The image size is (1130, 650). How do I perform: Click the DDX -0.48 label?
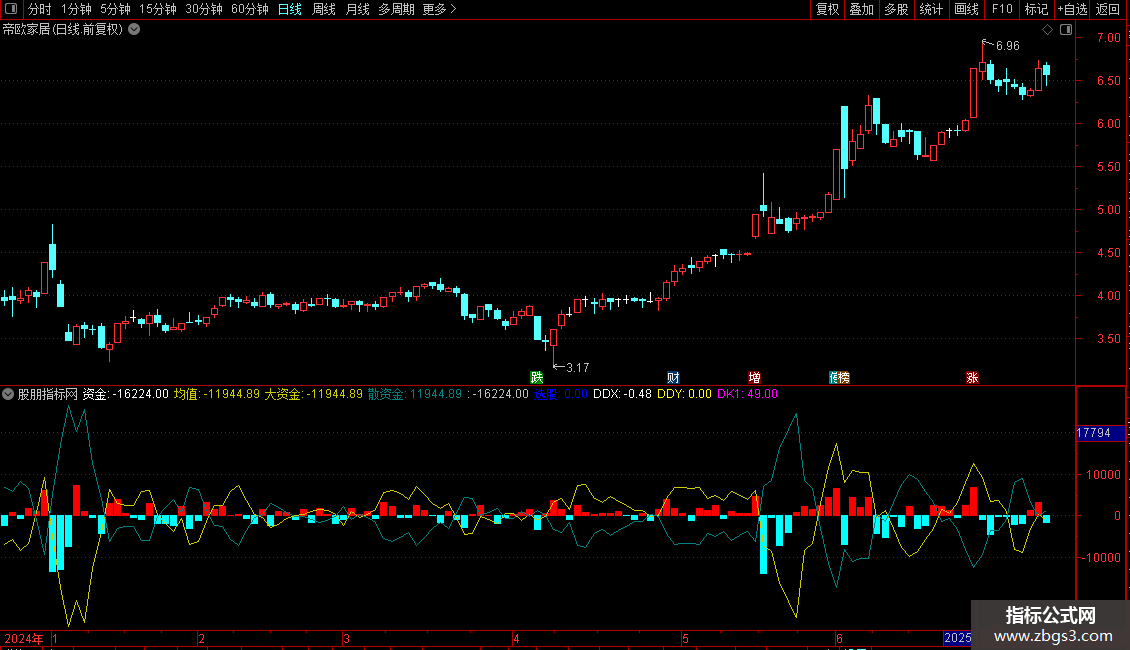(x=622, y=394)
